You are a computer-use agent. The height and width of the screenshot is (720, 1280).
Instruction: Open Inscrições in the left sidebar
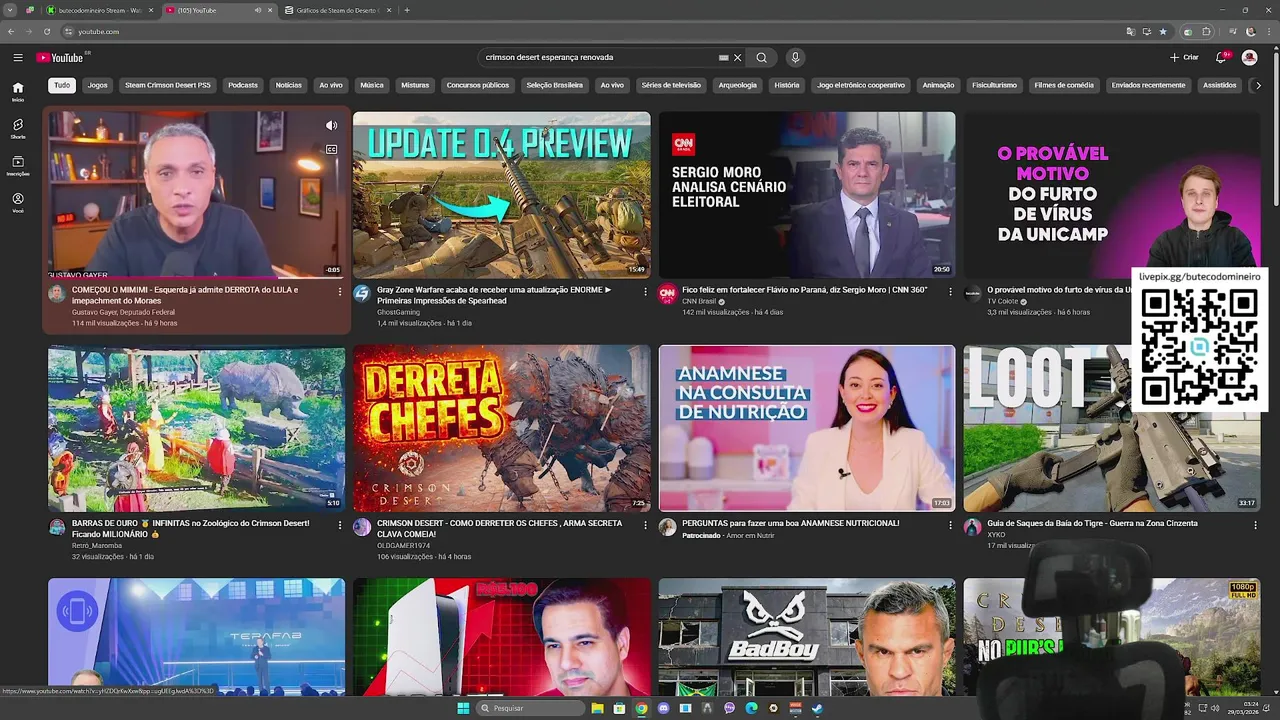18,166
